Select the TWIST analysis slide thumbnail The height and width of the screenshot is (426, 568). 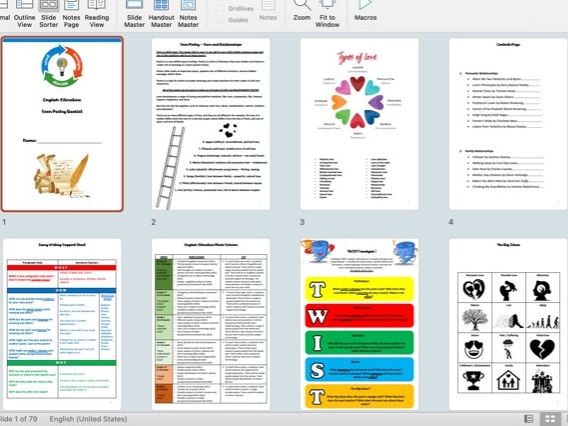coord(359,324)
